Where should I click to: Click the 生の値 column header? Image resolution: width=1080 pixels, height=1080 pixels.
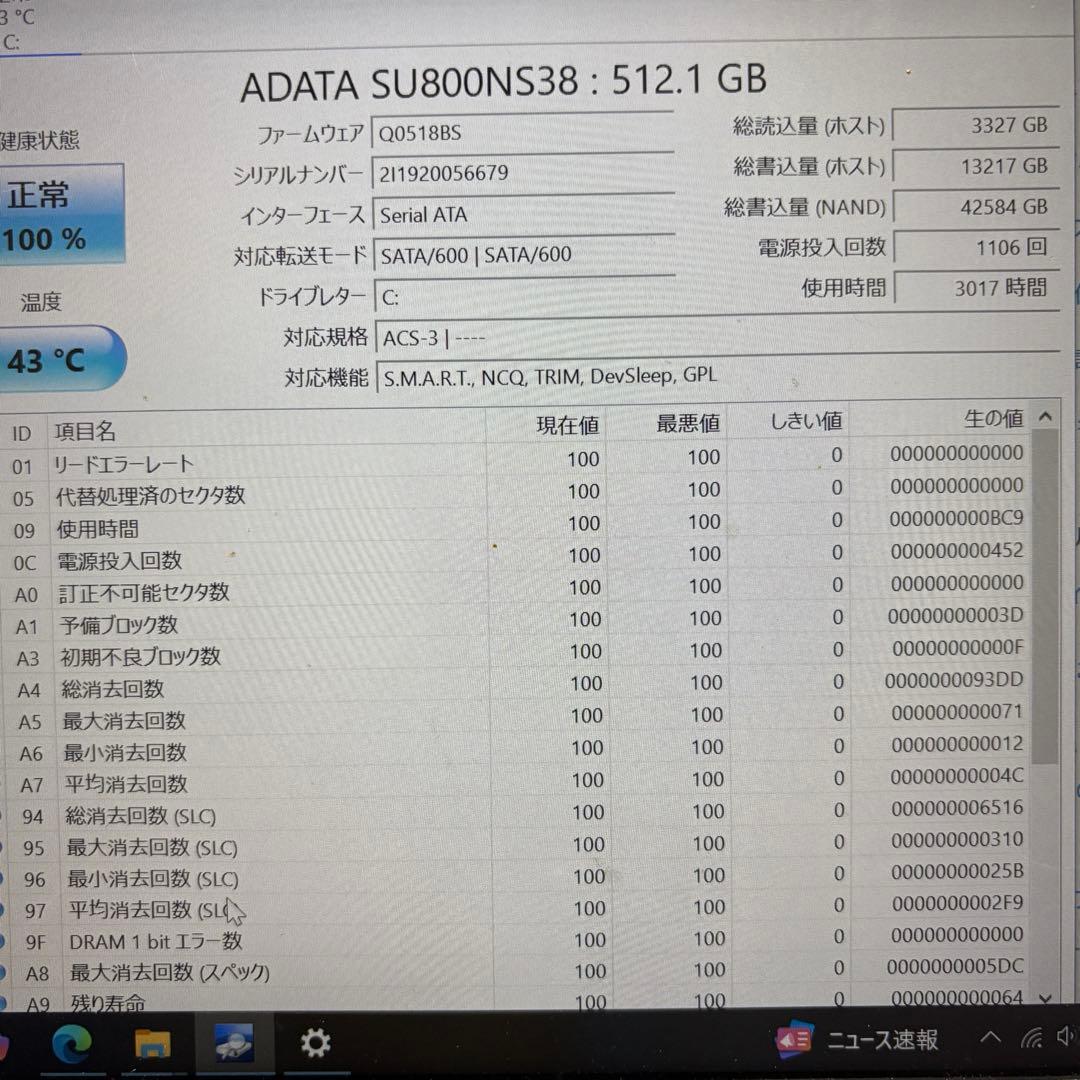[x=939, y=418]
